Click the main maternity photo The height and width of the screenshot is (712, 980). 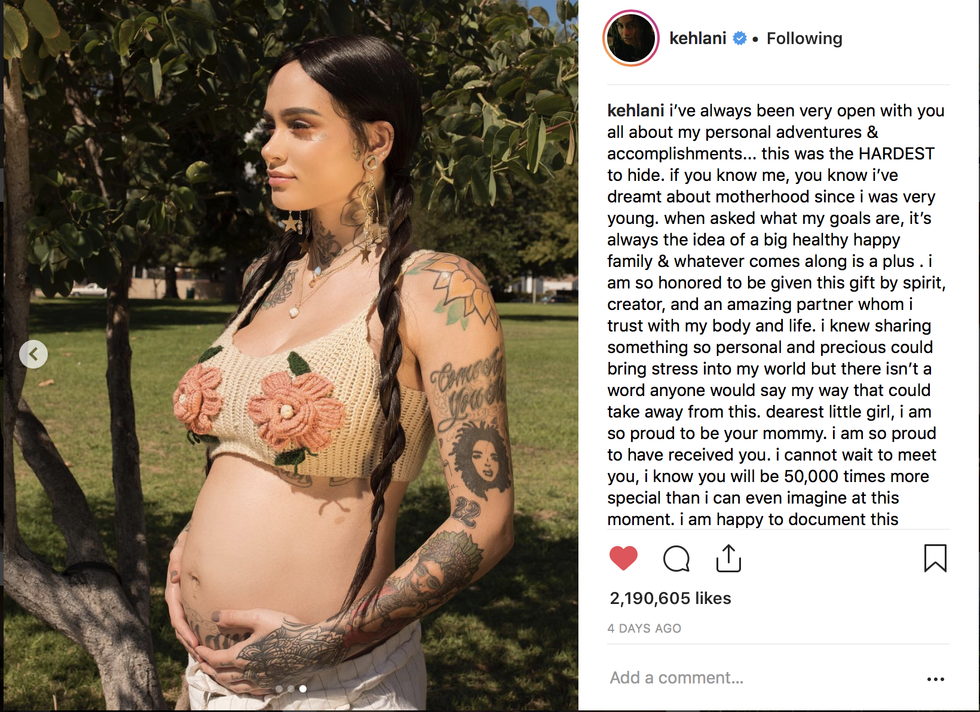291,356
